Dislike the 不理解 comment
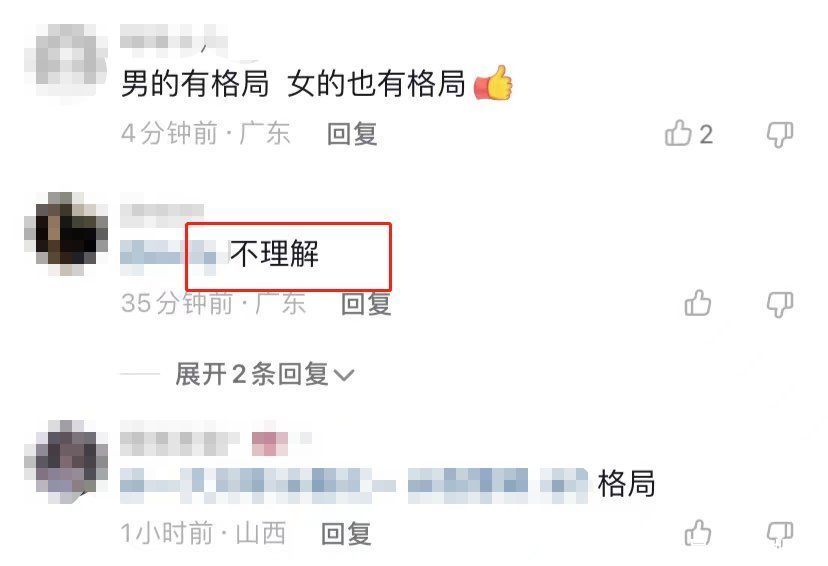Viewport: 828px width, 566px height. click(x=780, y=305)
